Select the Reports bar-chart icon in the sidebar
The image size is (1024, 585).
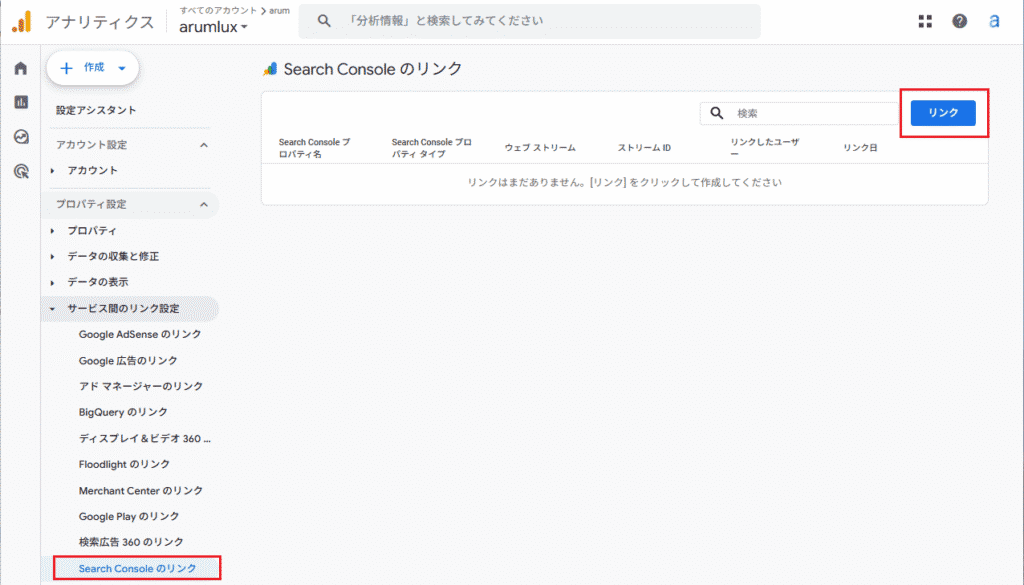coord(18,102)
